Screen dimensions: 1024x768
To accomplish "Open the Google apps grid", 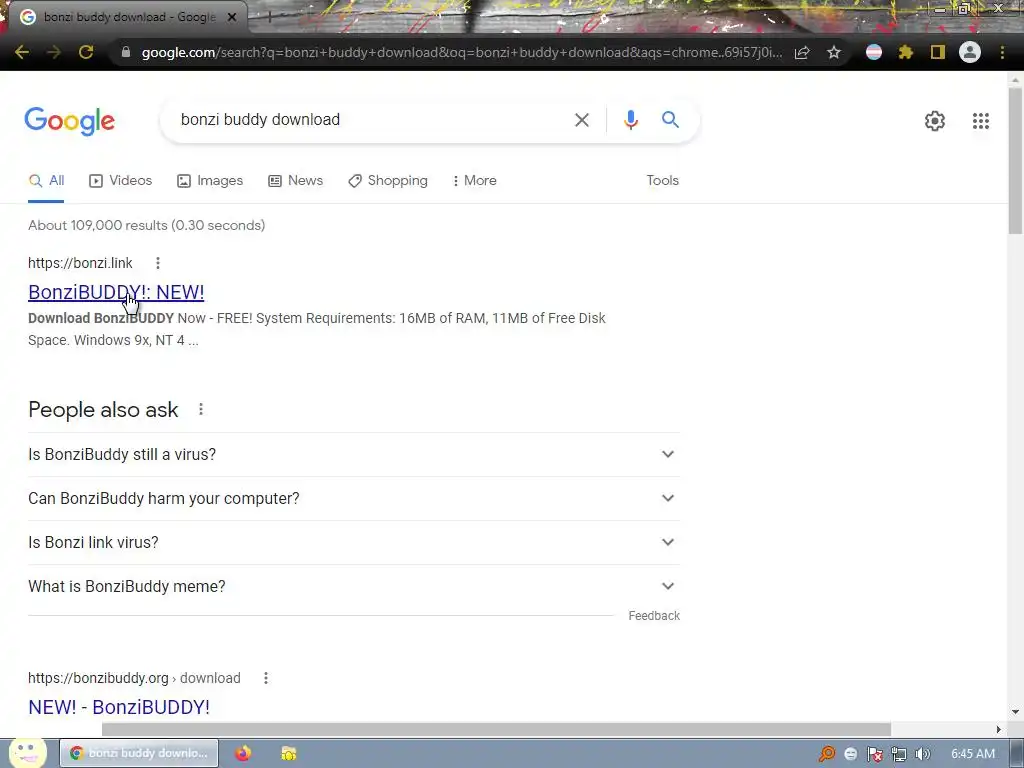I will (x=981, y=121).
